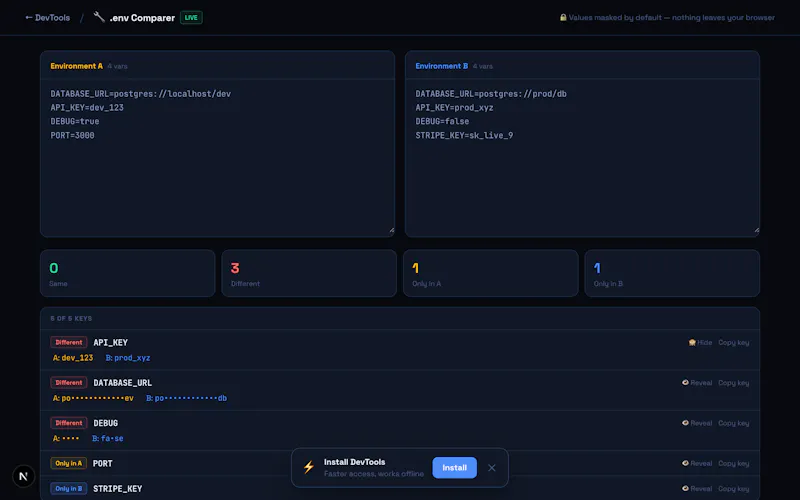Click line 'PORT=3000' in Environment A
This screenshot has height=500, width=800.
pos(72,135)
